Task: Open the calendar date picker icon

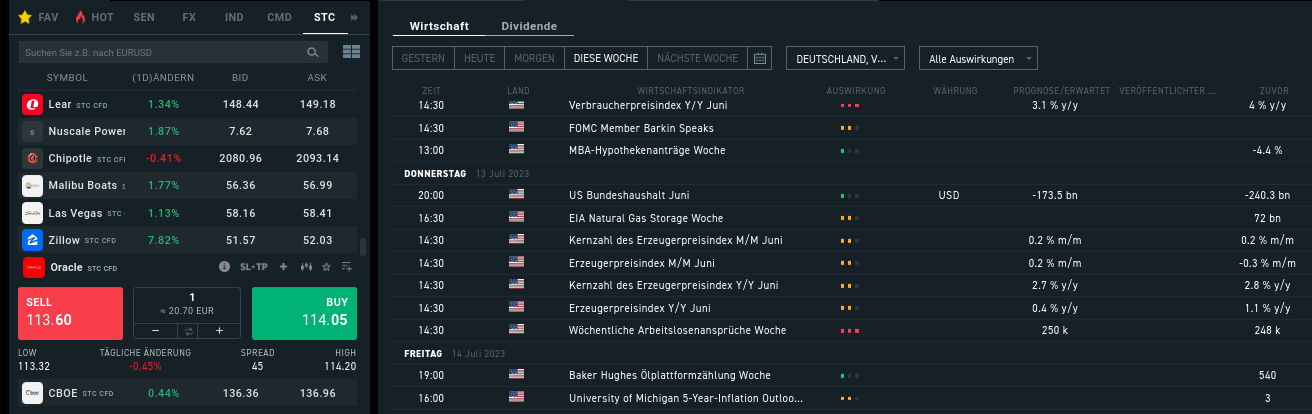Action: point(760,58)
